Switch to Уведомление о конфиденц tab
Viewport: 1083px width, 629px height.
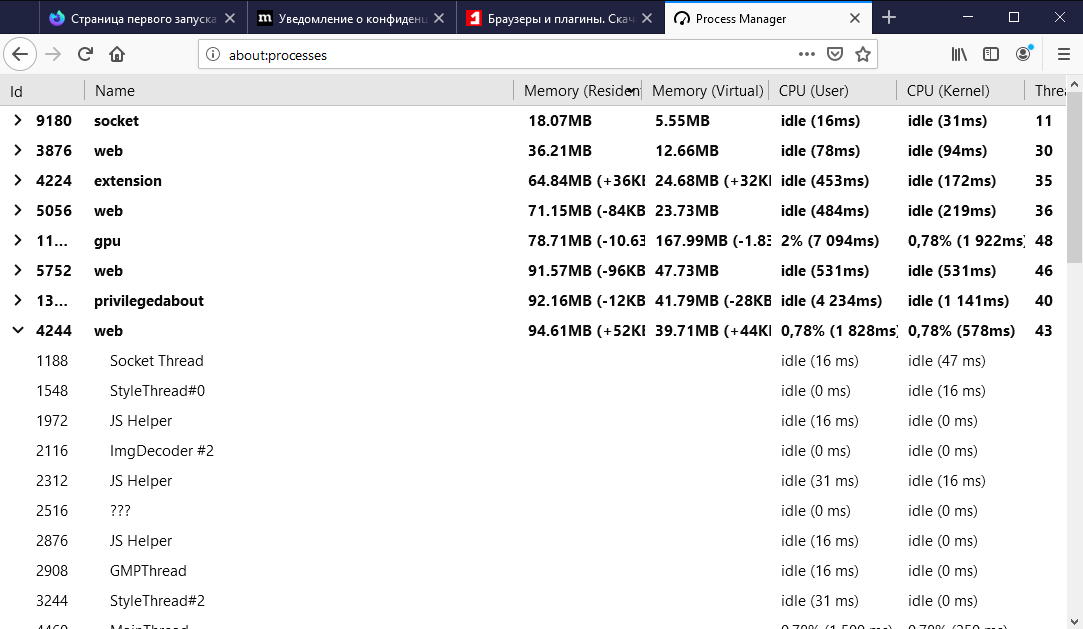(x=352, y=18)
